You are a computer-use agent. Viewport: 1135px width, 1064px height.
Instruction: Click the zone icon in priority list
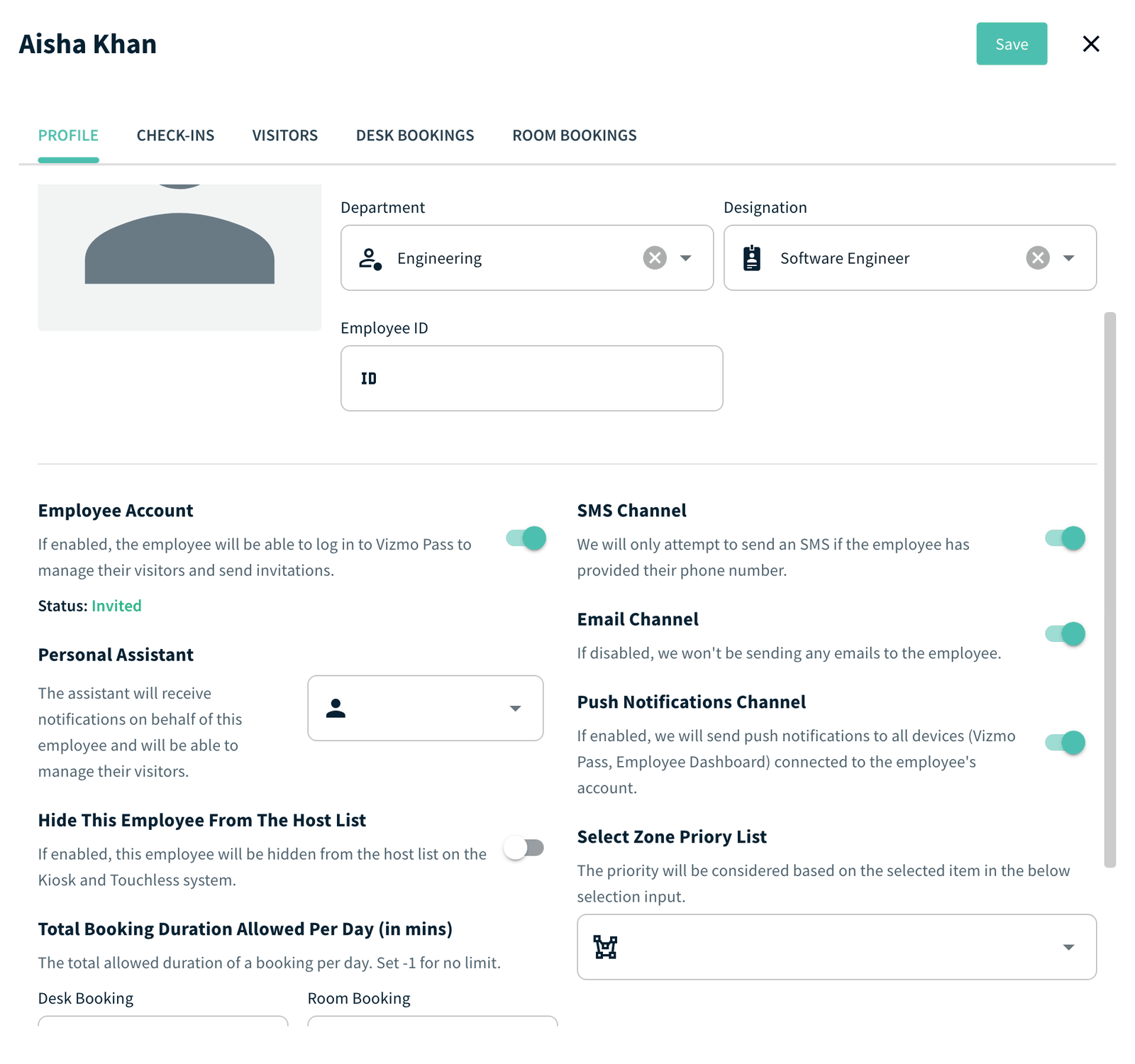[605, 947]
